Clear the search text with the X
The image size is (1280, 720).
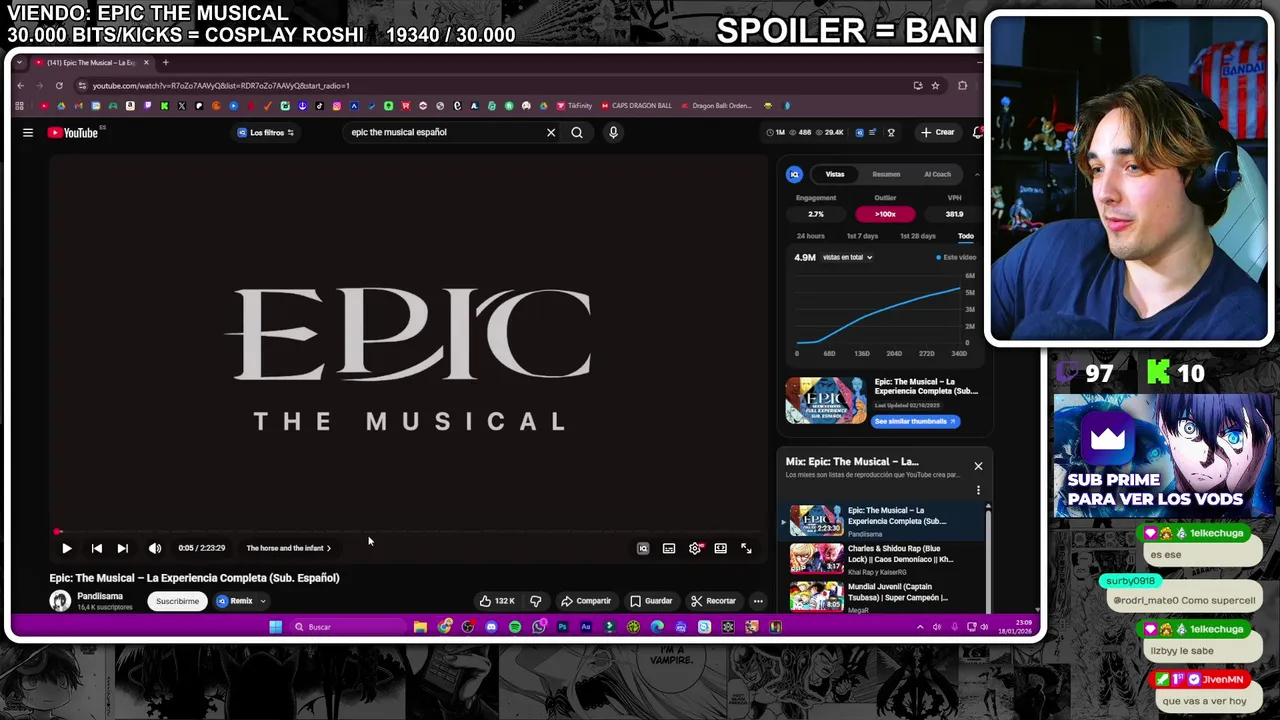(550, 132)
